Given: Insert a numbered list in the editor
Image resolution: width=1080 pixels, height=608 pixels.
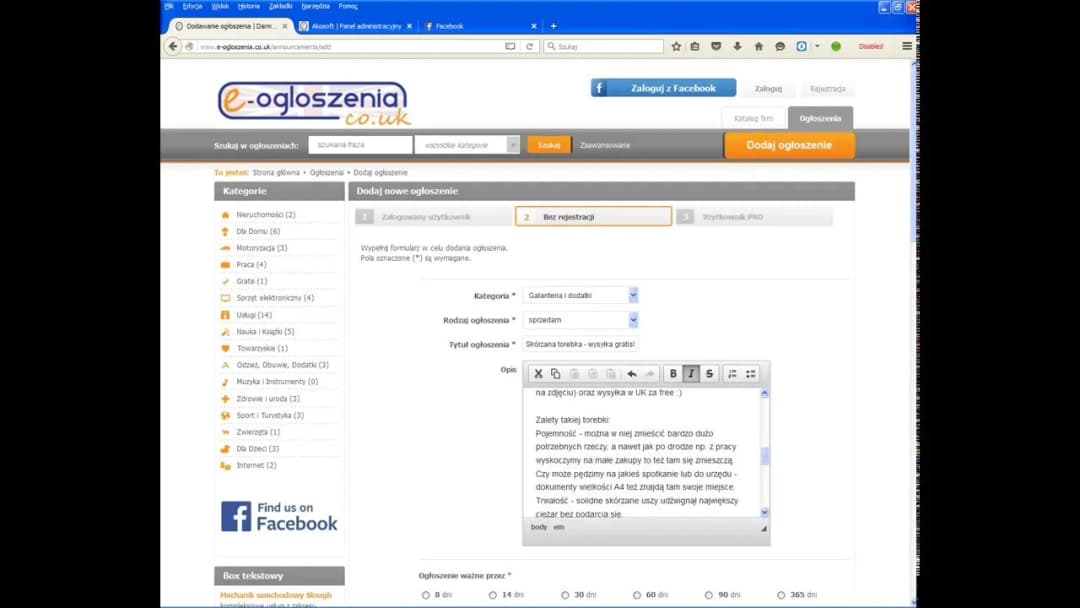Looking at the screenshot, I should [732, 374].
